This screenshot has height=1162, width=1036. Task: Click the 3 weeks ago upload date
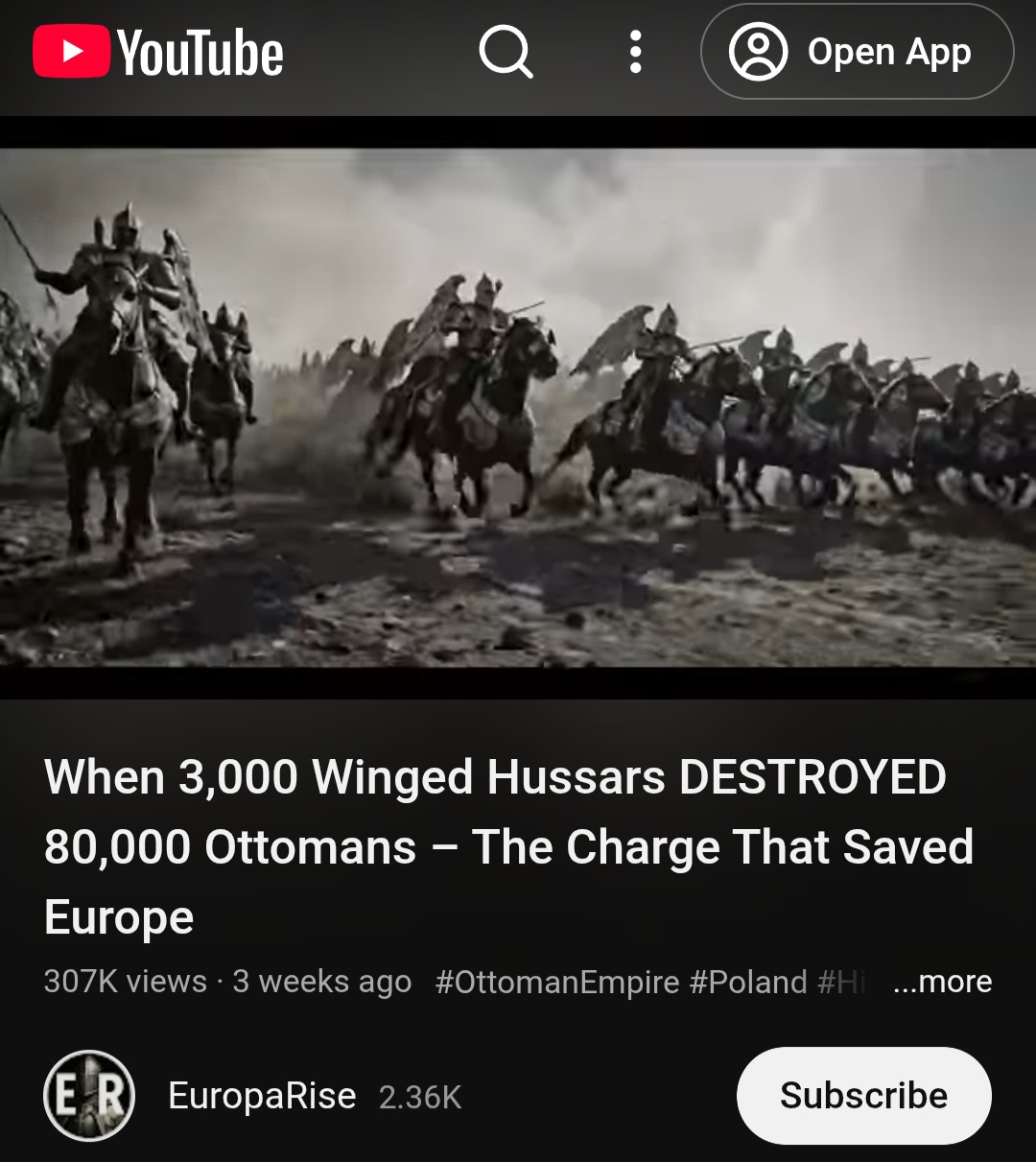(x=322, y=982)
